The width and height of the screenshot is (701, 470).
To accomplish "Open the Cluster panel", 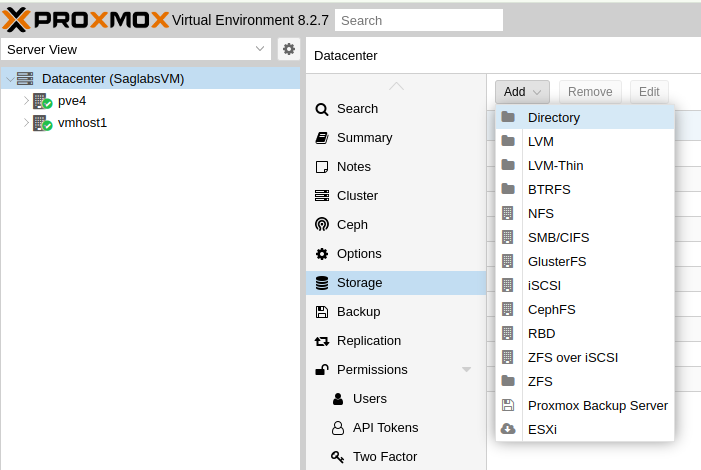I will pyautogui.click(x=396, y=195).
